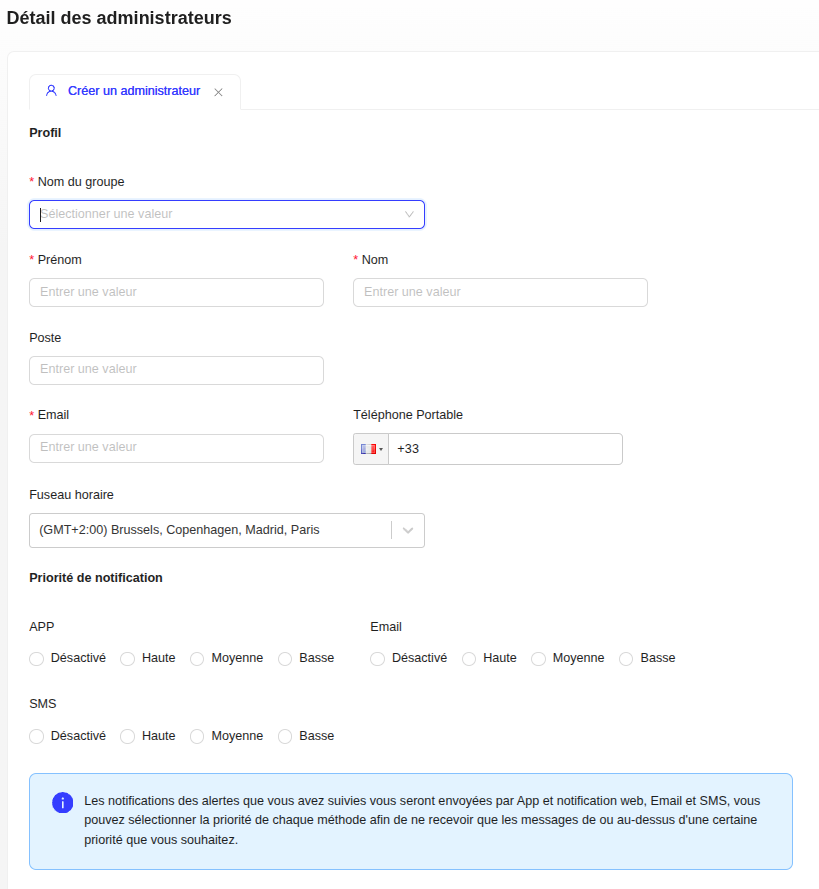Screen dimensions: 819x889
Task: Click the Email input field
Action: pyautogui.click(x=176, y=448)
